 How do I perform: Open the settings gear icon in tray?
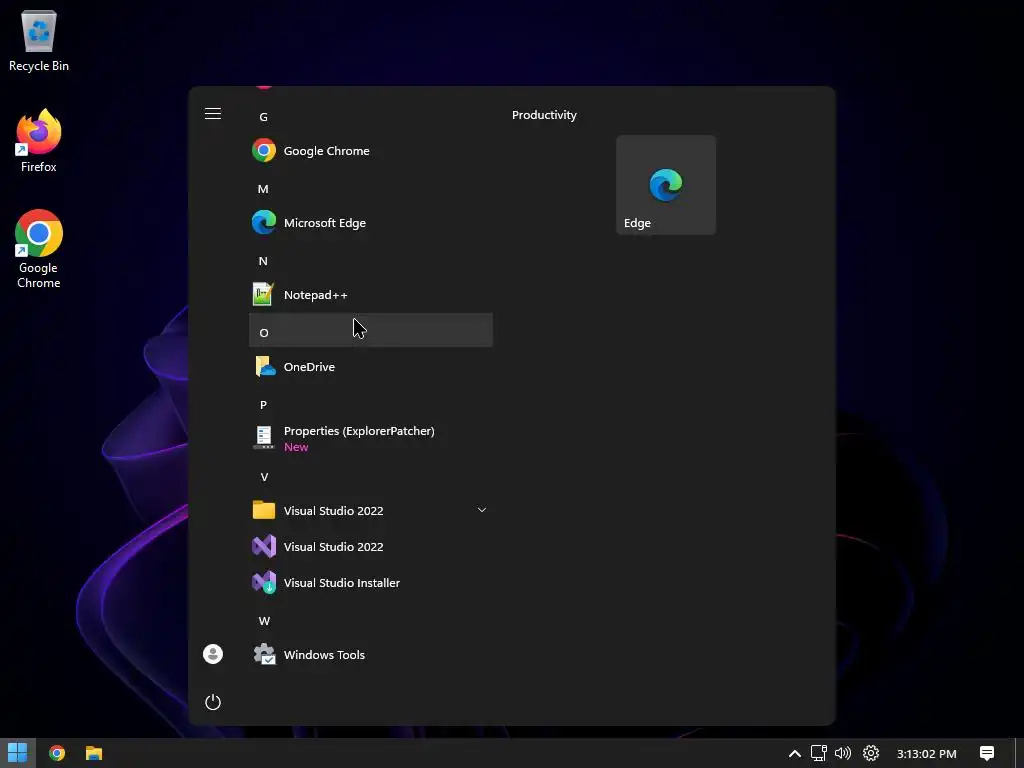871,754
